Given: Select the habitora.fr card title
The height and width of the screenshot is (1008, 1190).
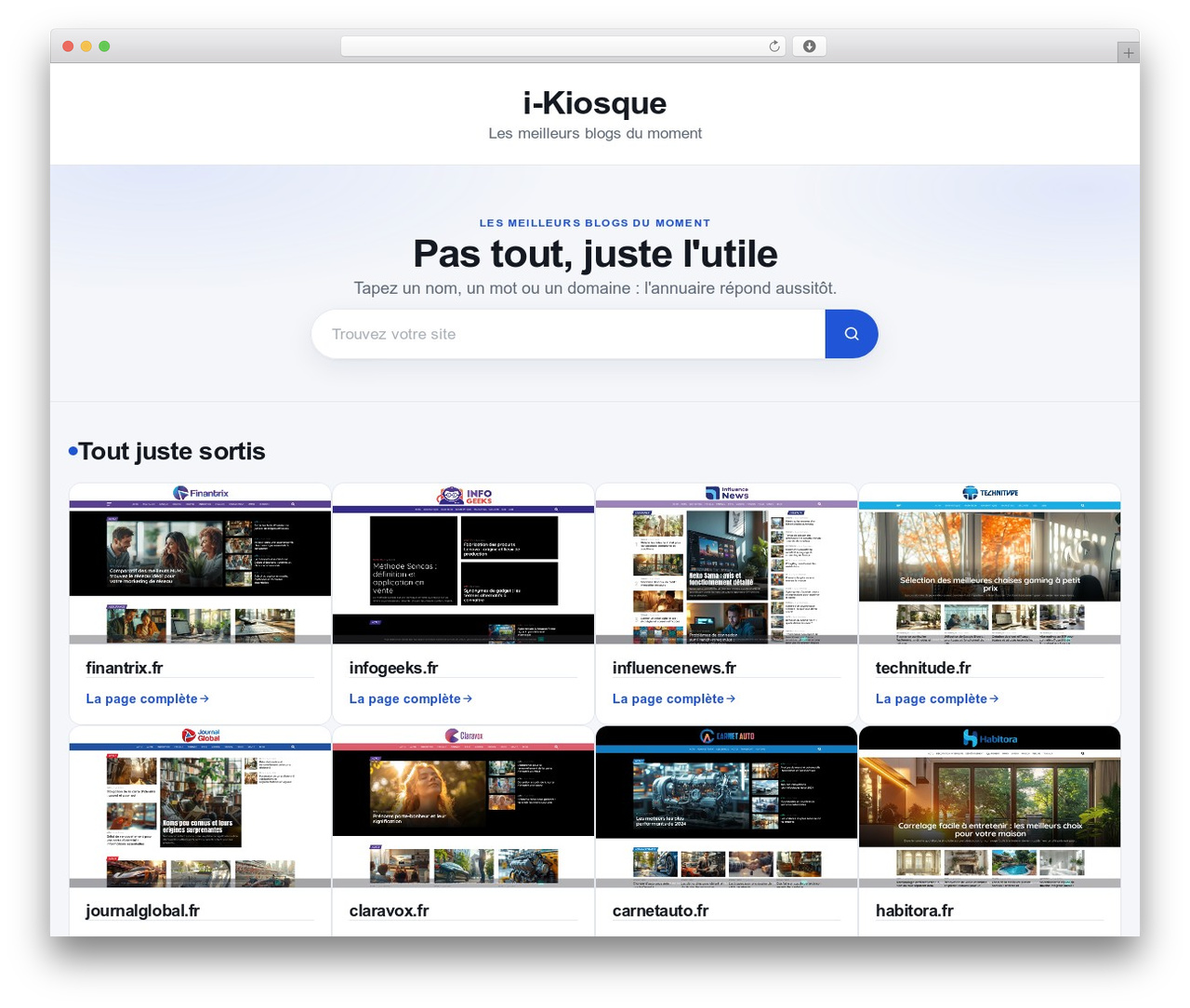Looking at the screenshot, I should (x=914, y=910).
